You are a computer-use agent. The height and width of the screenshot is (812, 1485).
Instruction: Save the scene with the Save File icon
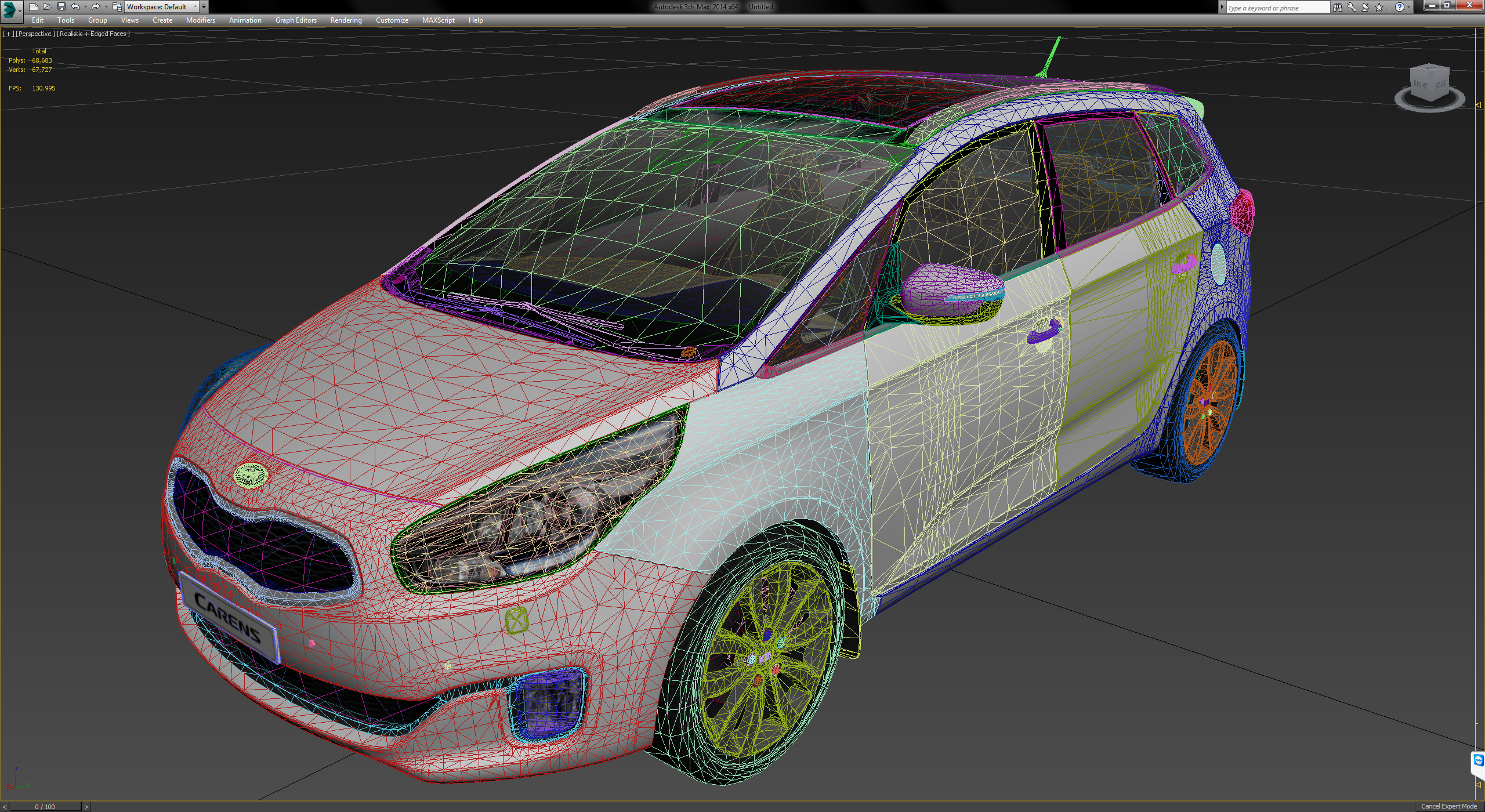tap(61, 6)
